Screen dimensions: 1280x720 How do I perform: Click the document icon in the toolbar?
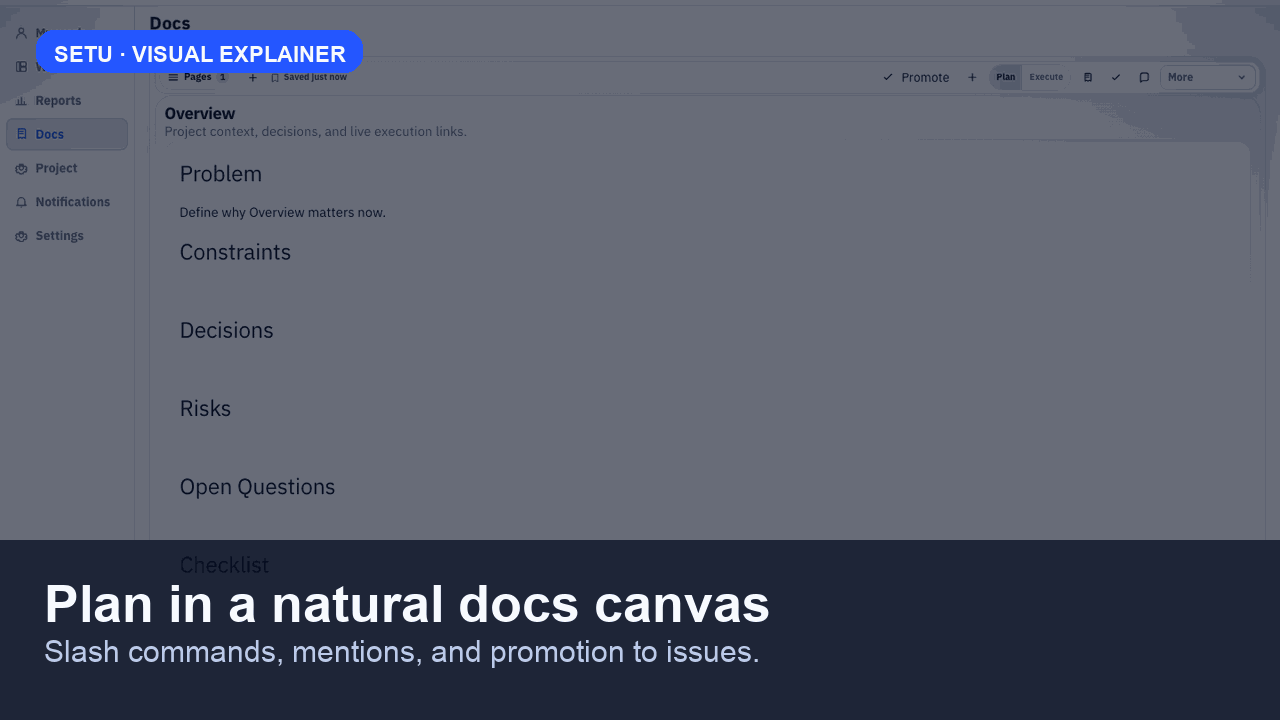[x=1088, y=77]
